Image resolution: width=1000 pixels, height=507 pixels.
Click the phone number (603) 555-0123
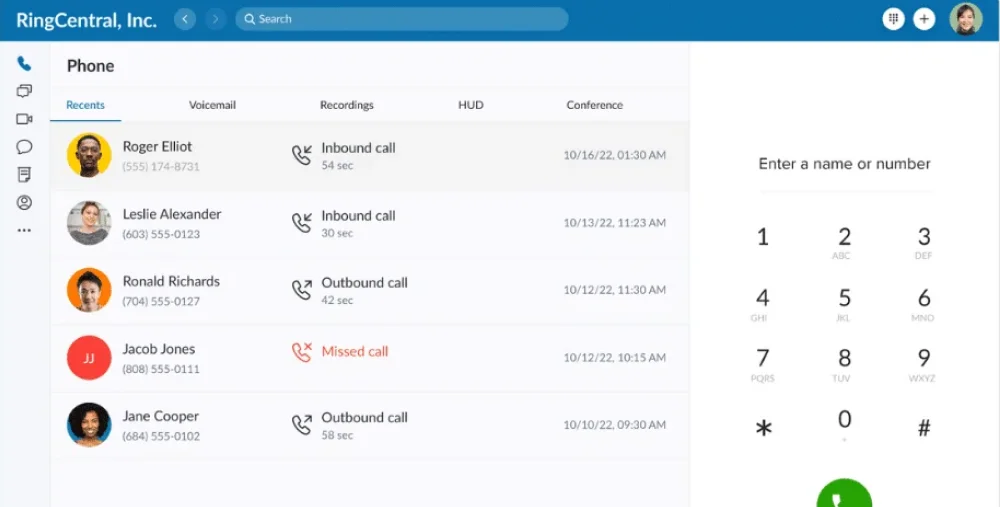[x=161, y=234]
